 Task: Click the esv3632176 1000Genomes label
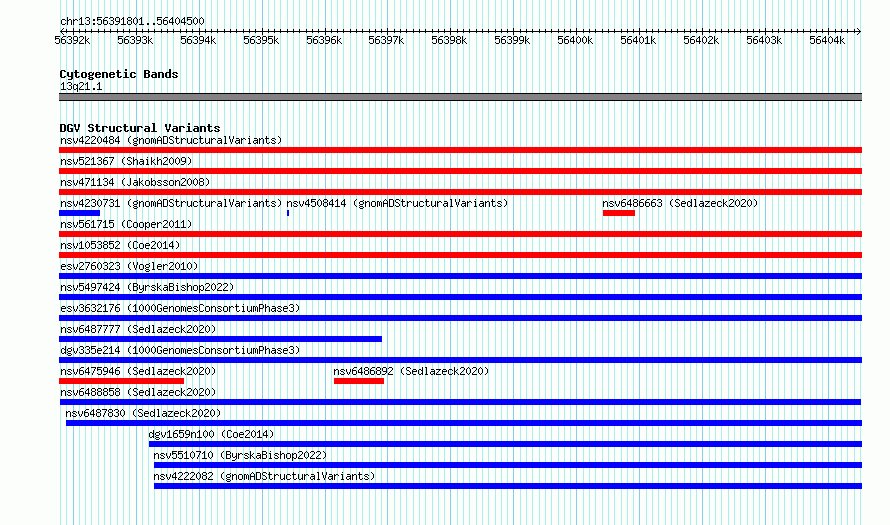coord(180,308)
